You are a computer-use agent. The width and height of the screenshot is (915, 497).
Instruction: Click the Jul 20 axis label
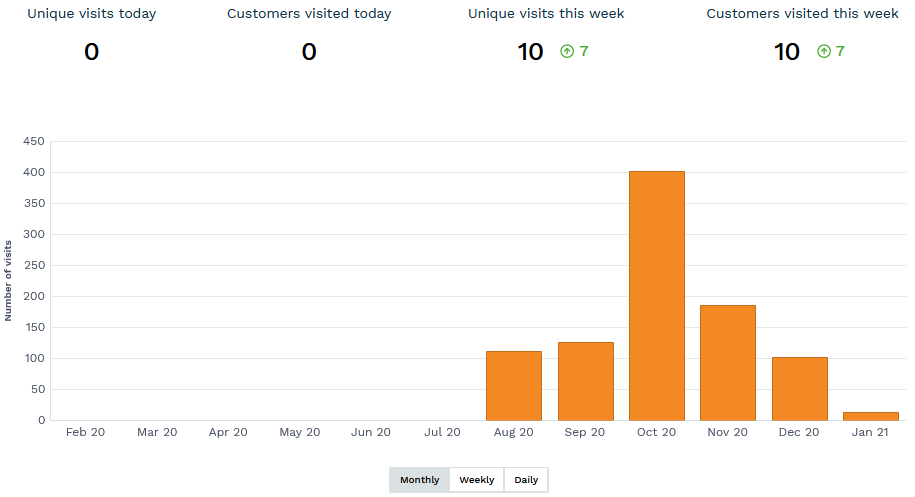click(x=442, y=432)
